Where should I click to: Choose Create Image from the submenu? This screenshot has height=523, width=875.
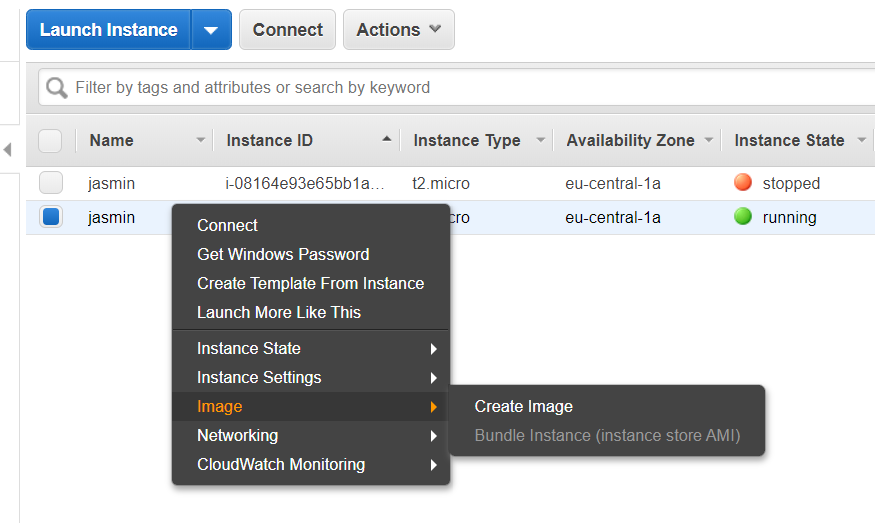524,406
